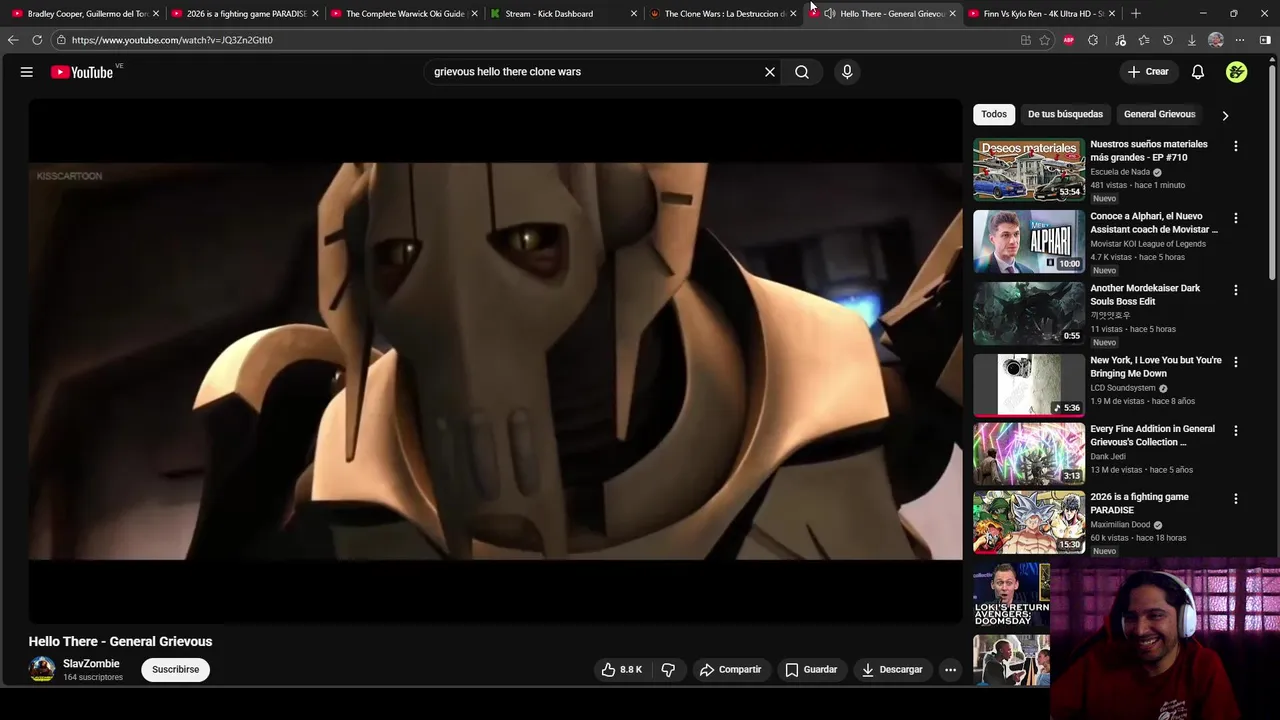Viewport: 1280px width, 720px height.
Task: Go back with the browser back arrow
Action: pos(13,40)
